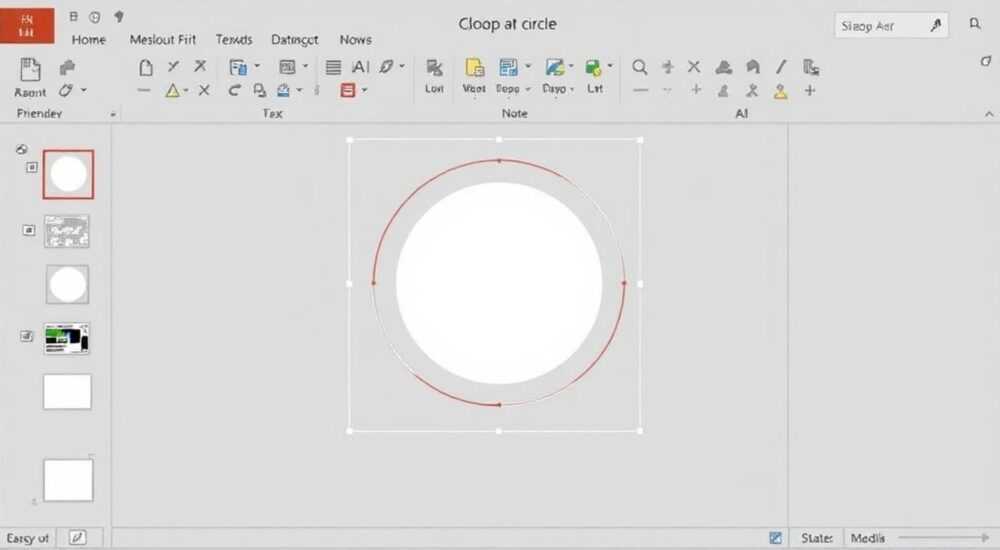Click the magnifier find icon in ribbon
Image resolution: width=1000 pixels, height=550 pixels.
tap(640, 67)
